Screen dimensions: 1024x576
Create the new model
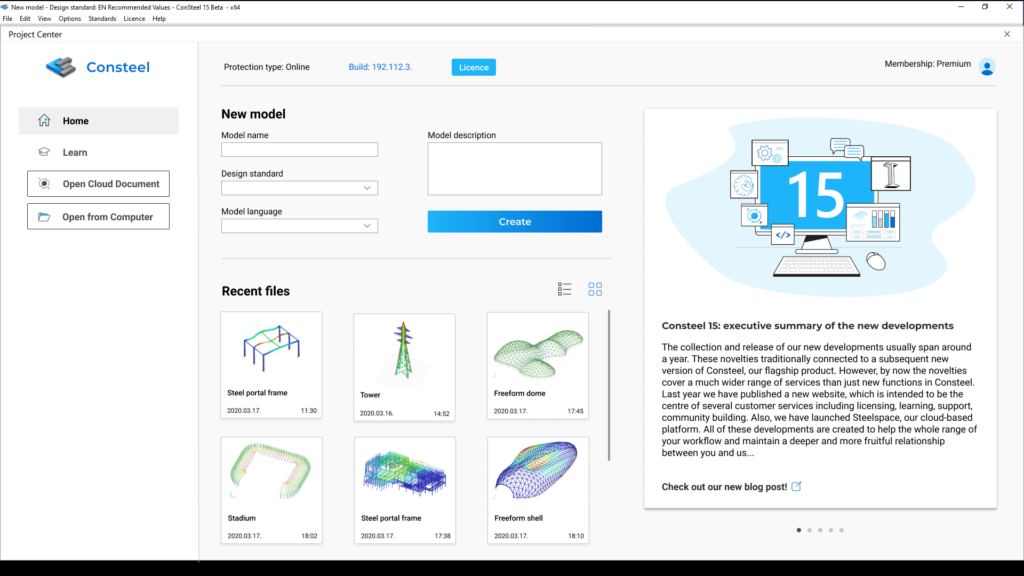click(x=515, y=221)
